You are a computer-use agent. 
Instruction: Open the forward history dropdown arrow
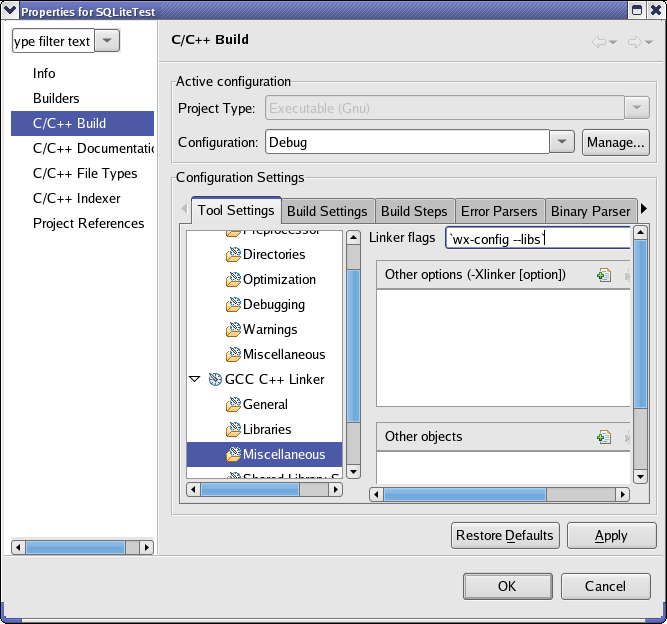point(649,42)
